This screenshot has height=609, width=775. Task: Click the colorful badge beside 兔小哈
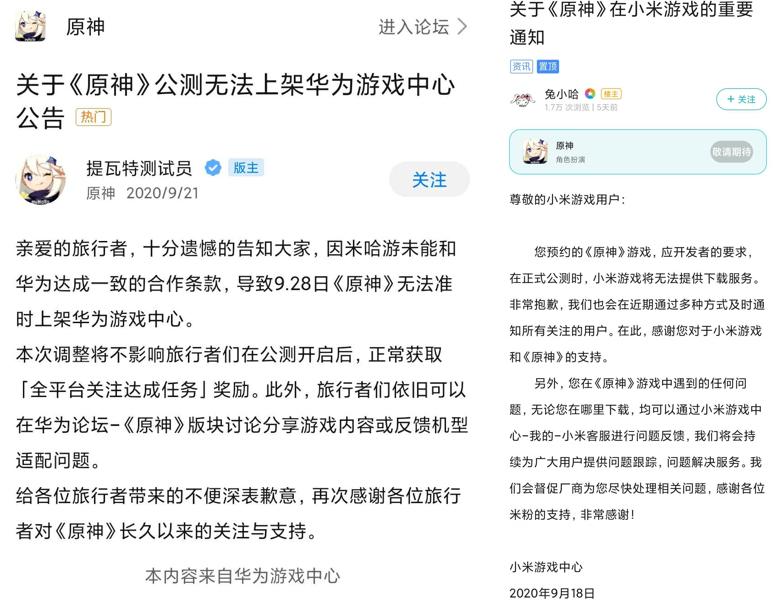pyautogui.click(x=590, y=93)
